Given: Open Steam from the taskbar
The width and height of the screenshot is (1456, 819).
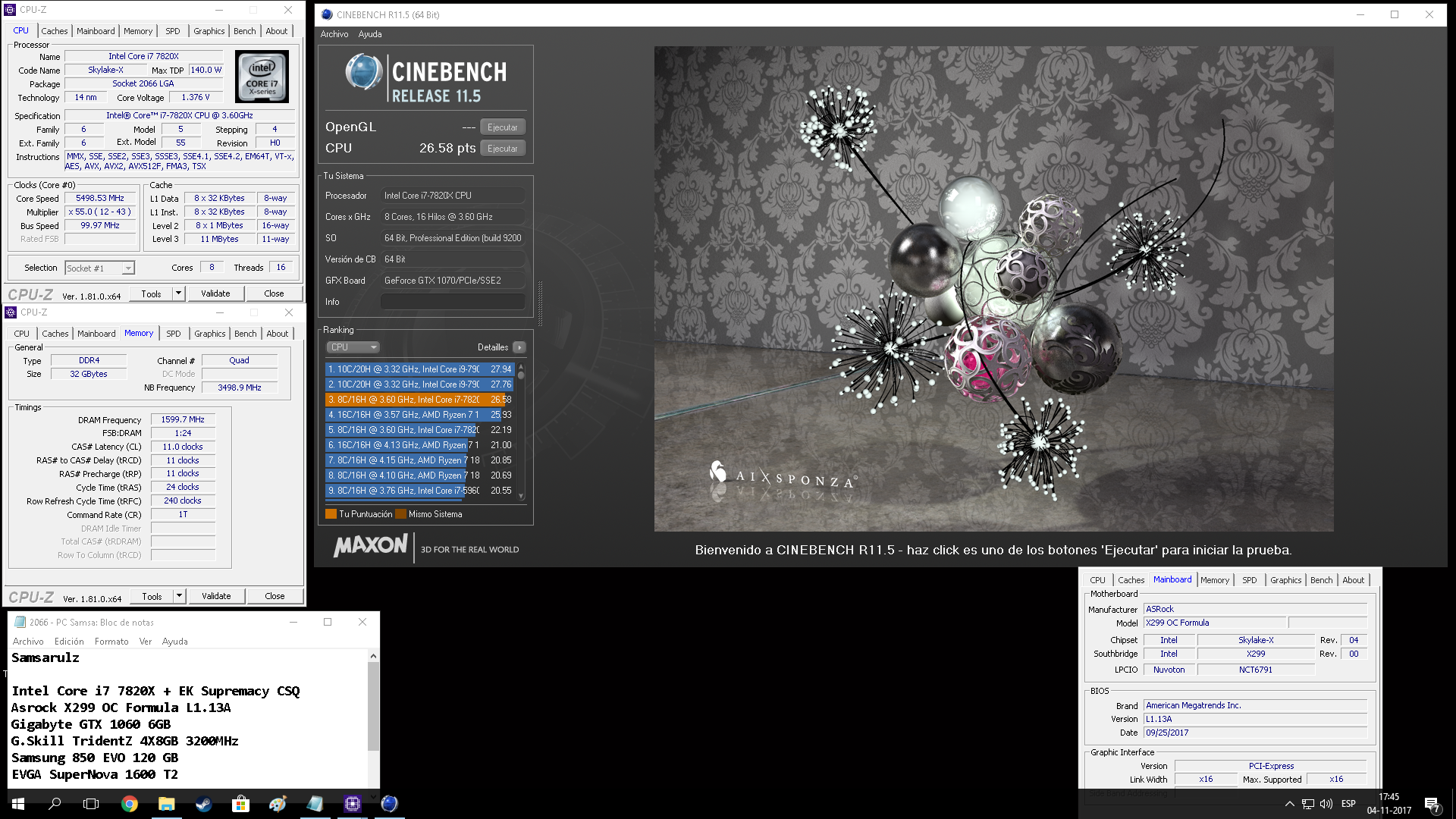Looking at the screenshot, I should (x=203, y=804).
